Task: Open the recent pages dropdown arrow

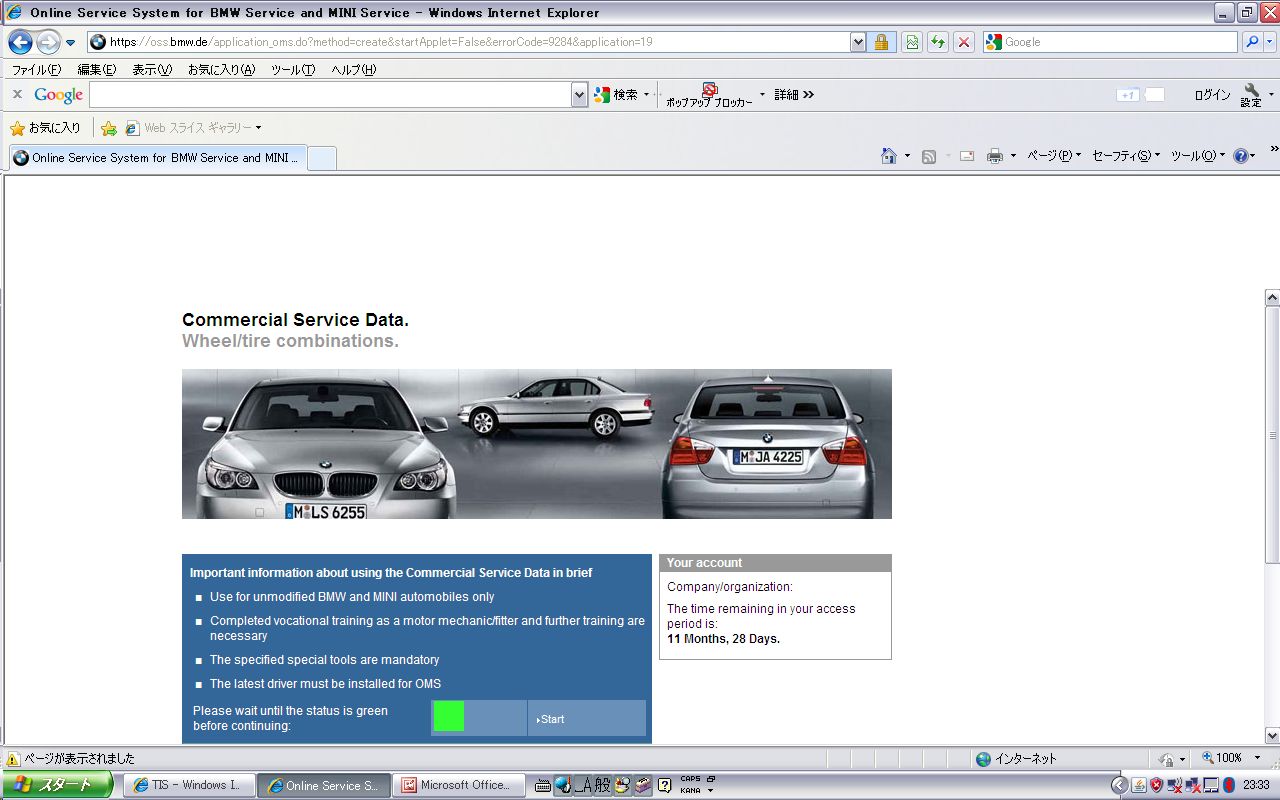Action: [71, 43]
